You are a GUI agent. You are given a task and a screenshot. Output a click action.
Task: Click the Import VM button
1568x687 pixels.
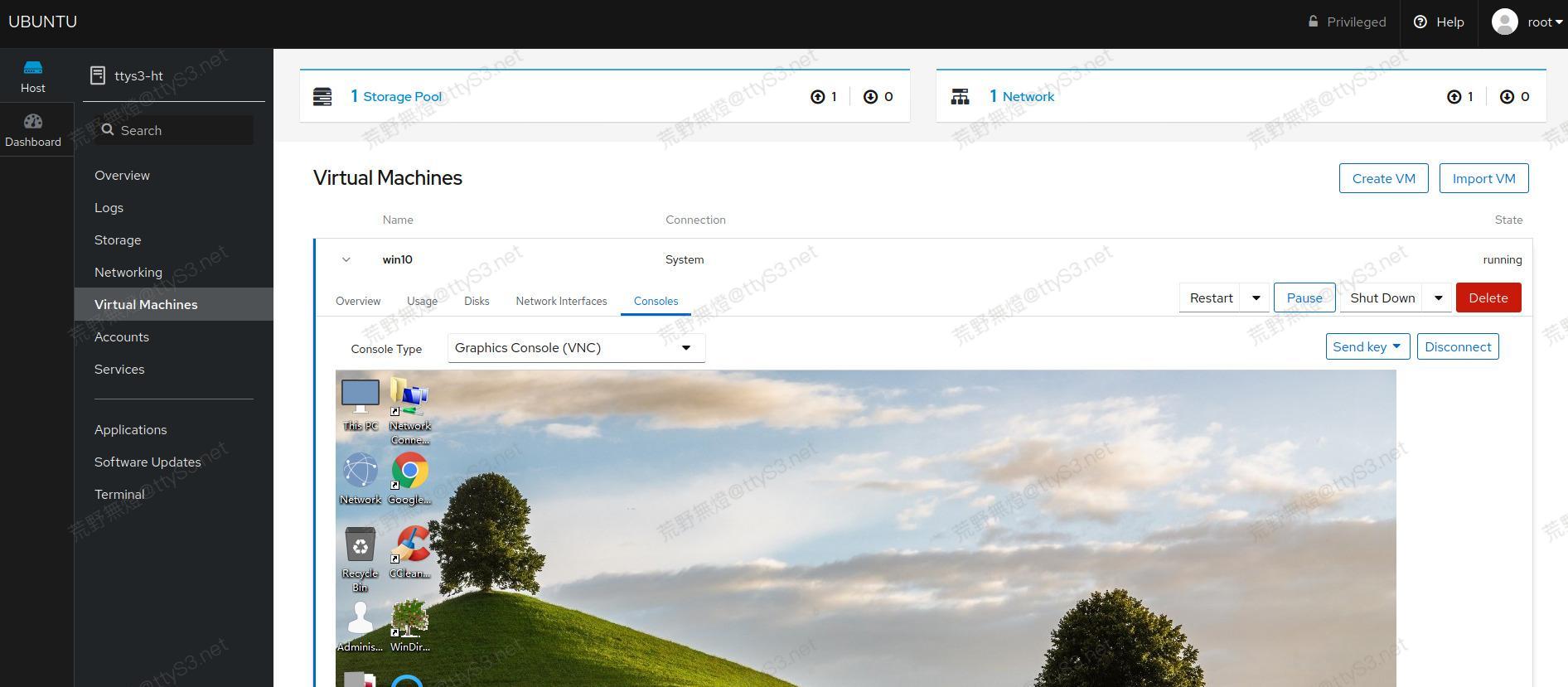point(1483,179)
